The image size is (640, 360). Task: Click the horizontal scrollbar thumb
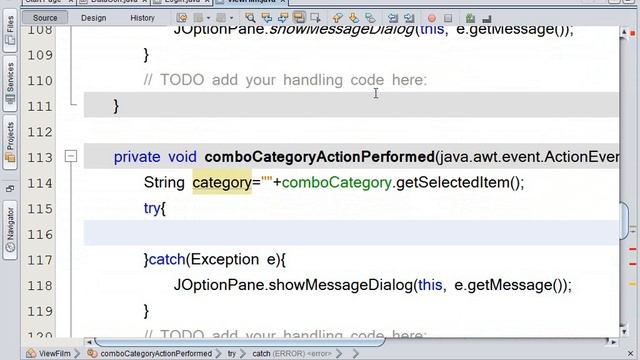click(x=240, y=342)
